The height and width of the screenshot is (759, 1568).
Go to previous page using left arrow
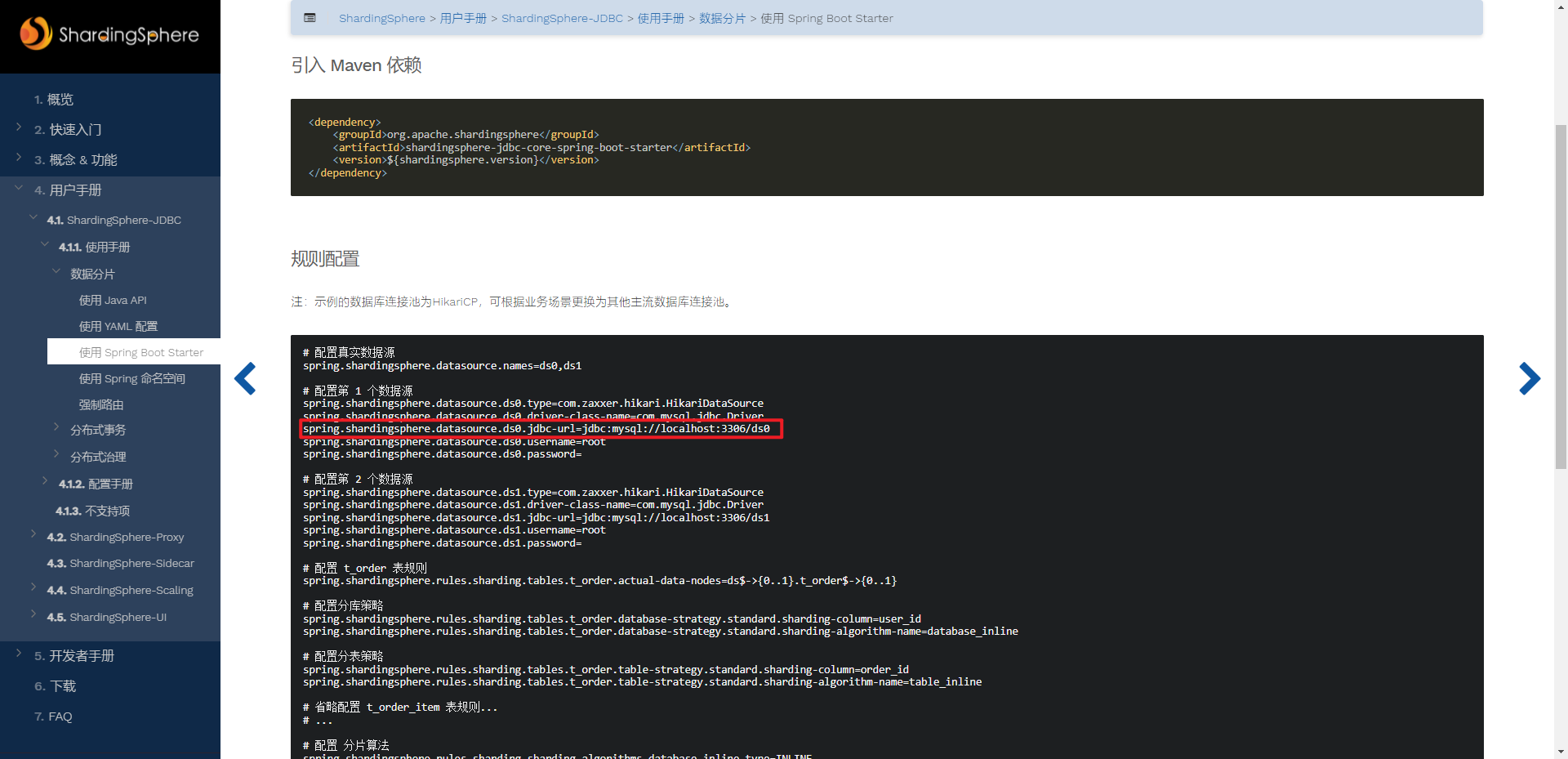[x=245, y=378]
